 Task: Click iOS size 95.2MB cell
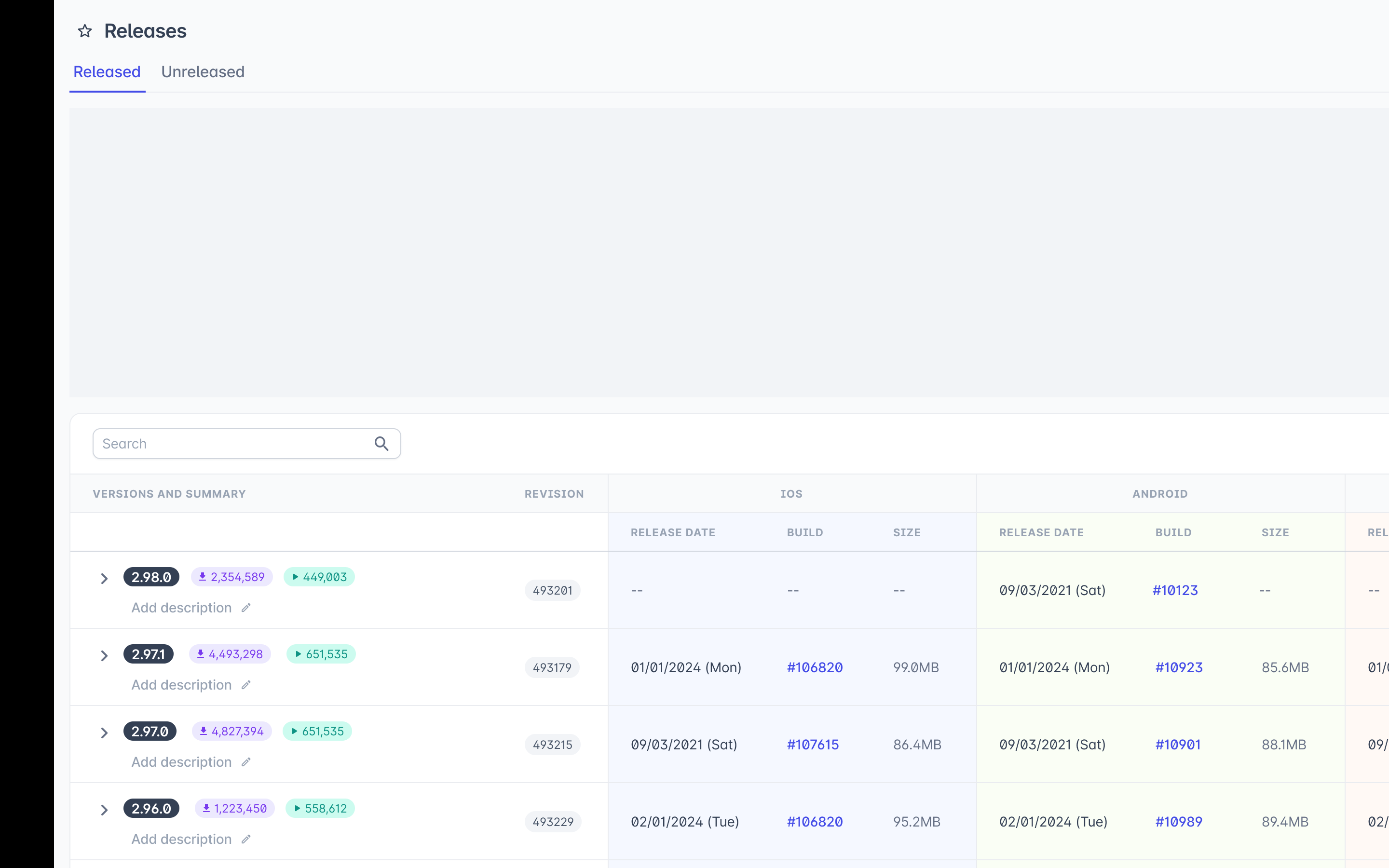pos(917,822)
